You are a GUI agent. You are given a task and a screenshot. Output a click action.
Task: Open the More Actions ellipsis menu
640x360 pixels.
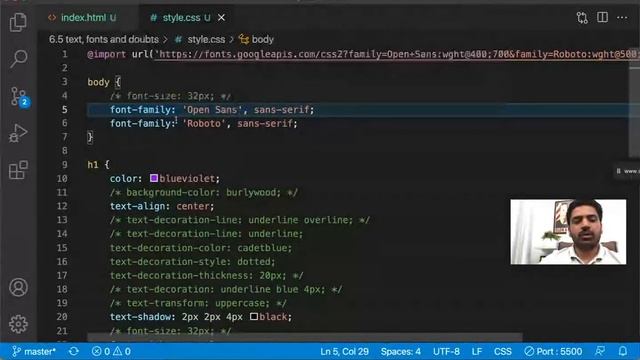(622, 18)
